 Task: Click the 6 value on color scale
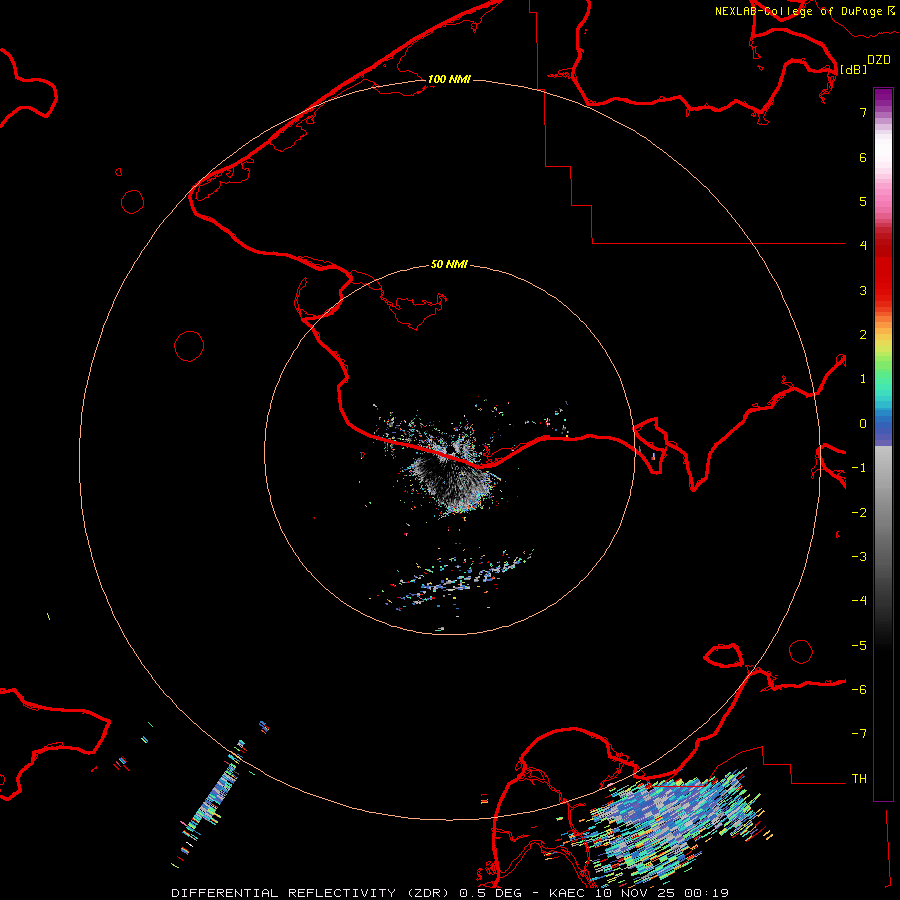[863, 157]
